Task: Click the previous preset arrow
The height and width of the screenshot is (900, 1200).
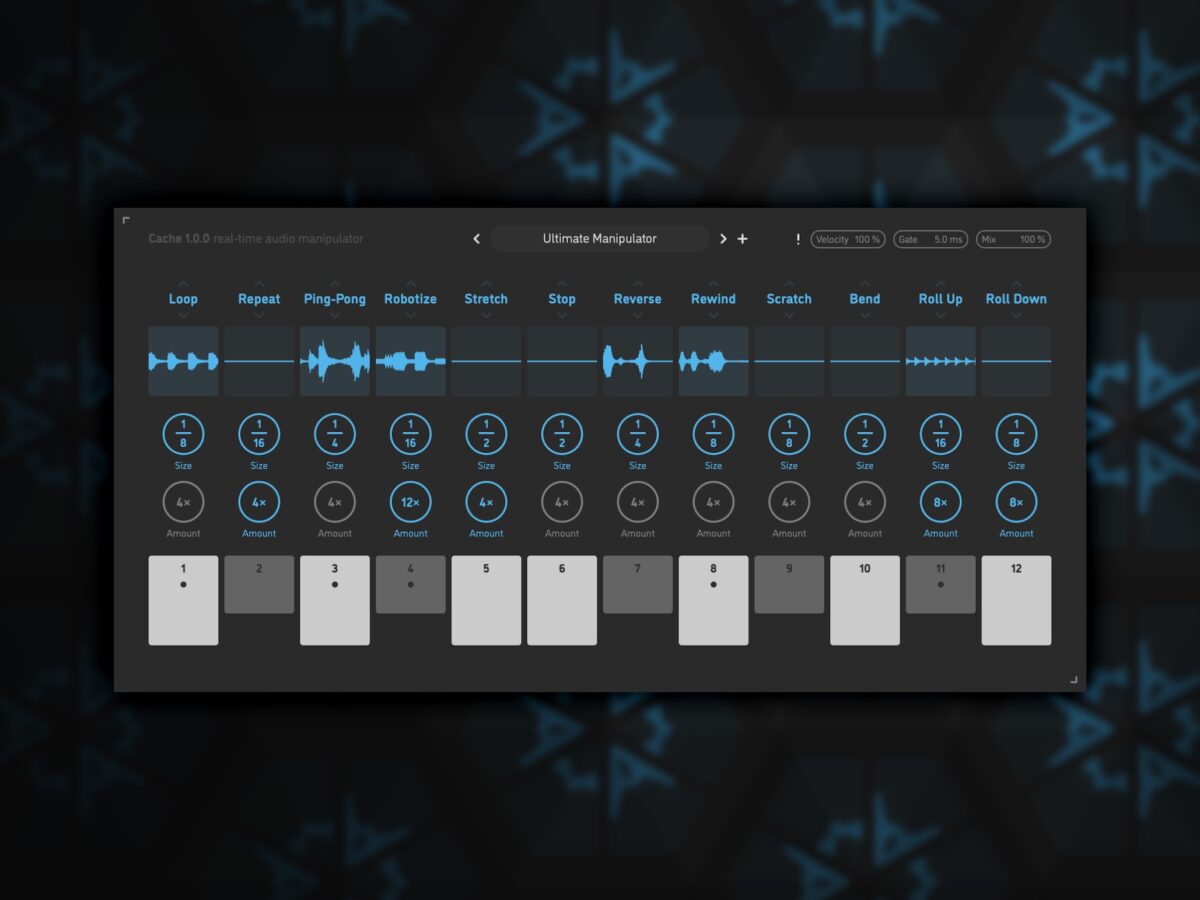Action: (476, 239)
